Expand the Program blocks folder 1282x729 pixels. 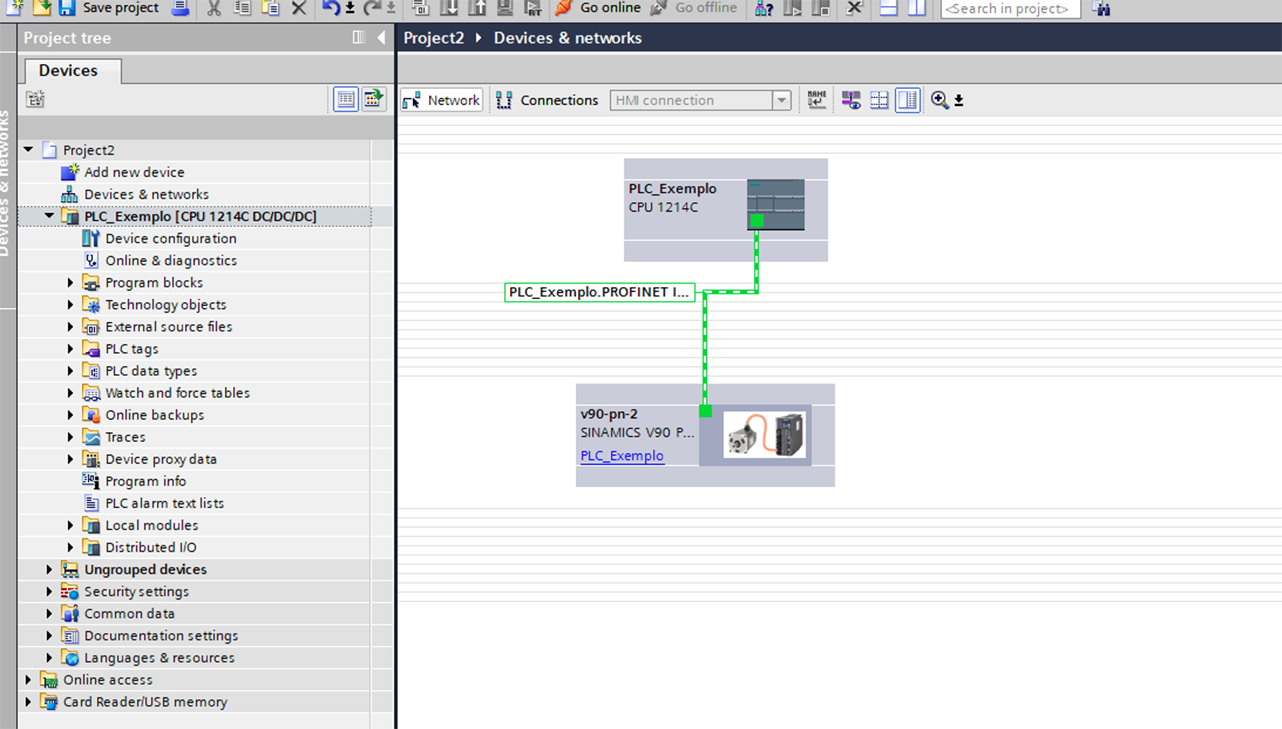tap(71, 283)
